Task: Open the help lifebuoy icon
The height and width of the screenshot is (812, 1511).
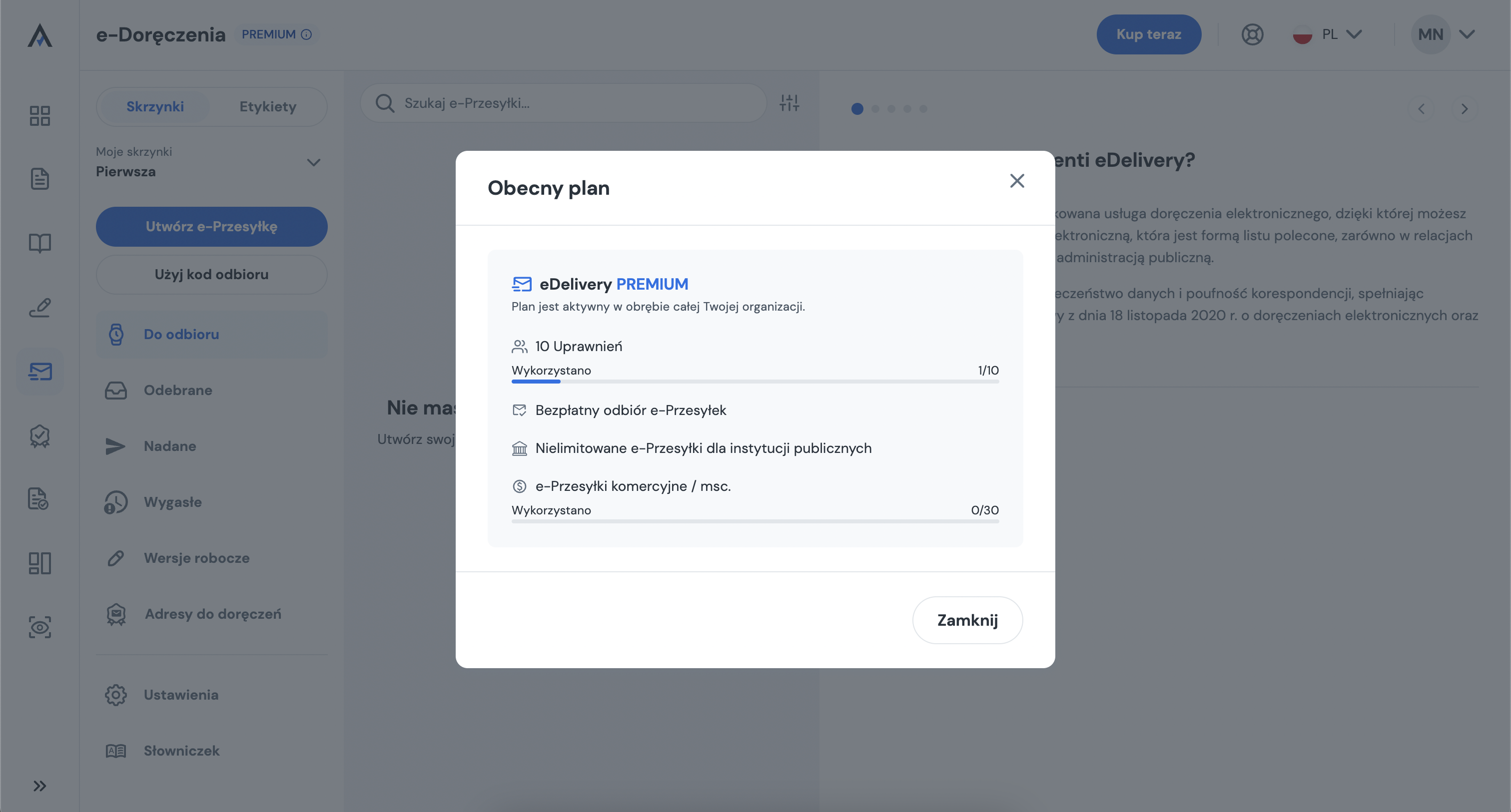Action: tap(1252, 34)
